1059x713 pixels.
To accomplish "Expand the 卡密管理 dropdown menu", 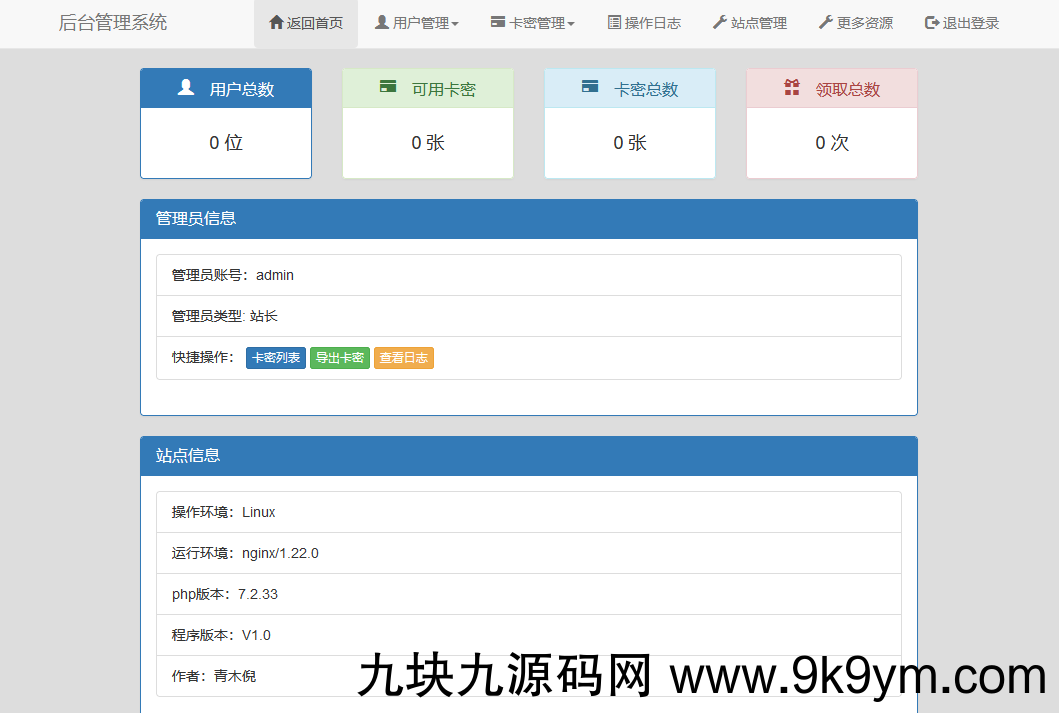I will (x=532, y=23).
